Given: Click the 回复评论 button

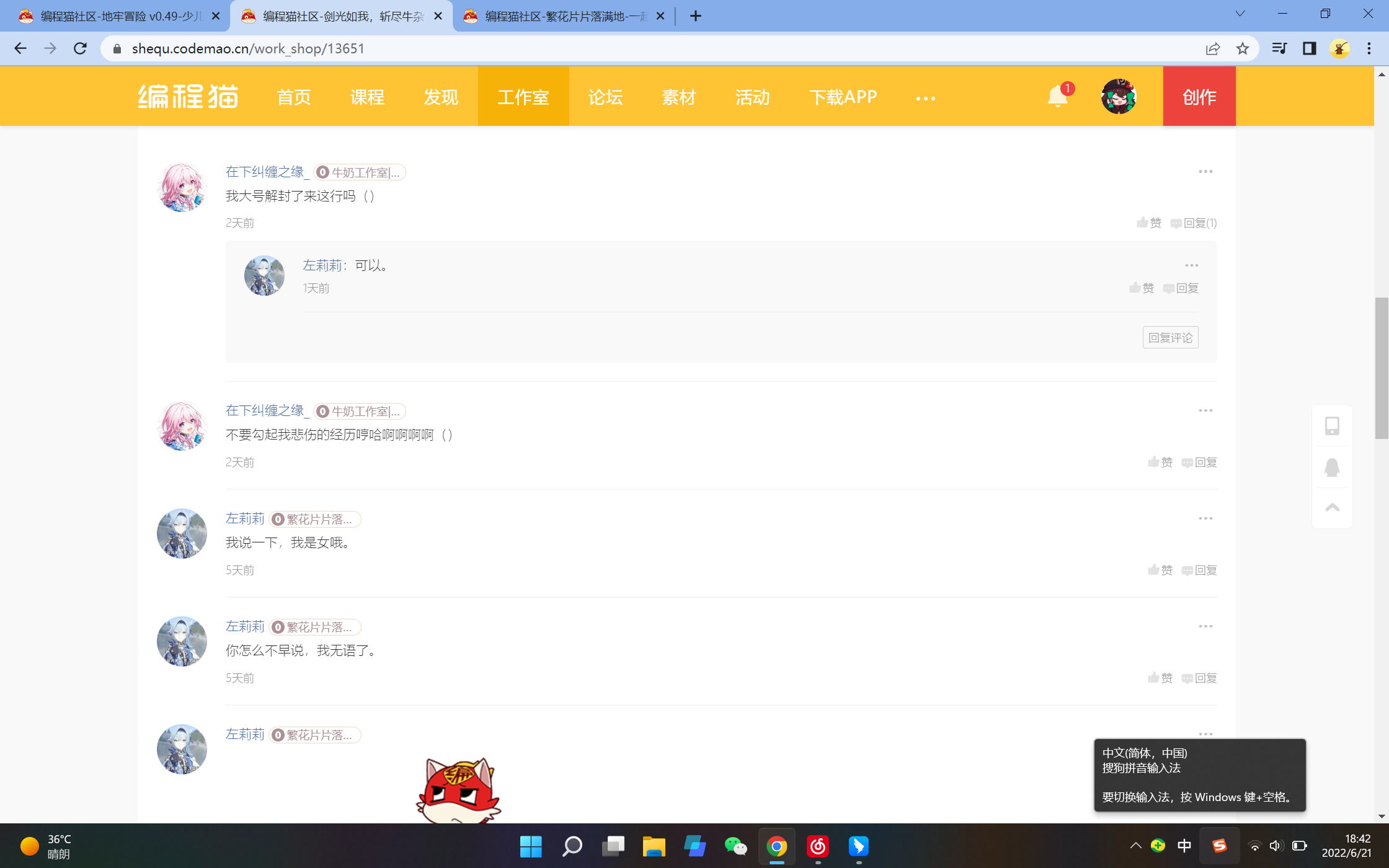Looking at the screenshot, I should click(x=1171, y=337).
